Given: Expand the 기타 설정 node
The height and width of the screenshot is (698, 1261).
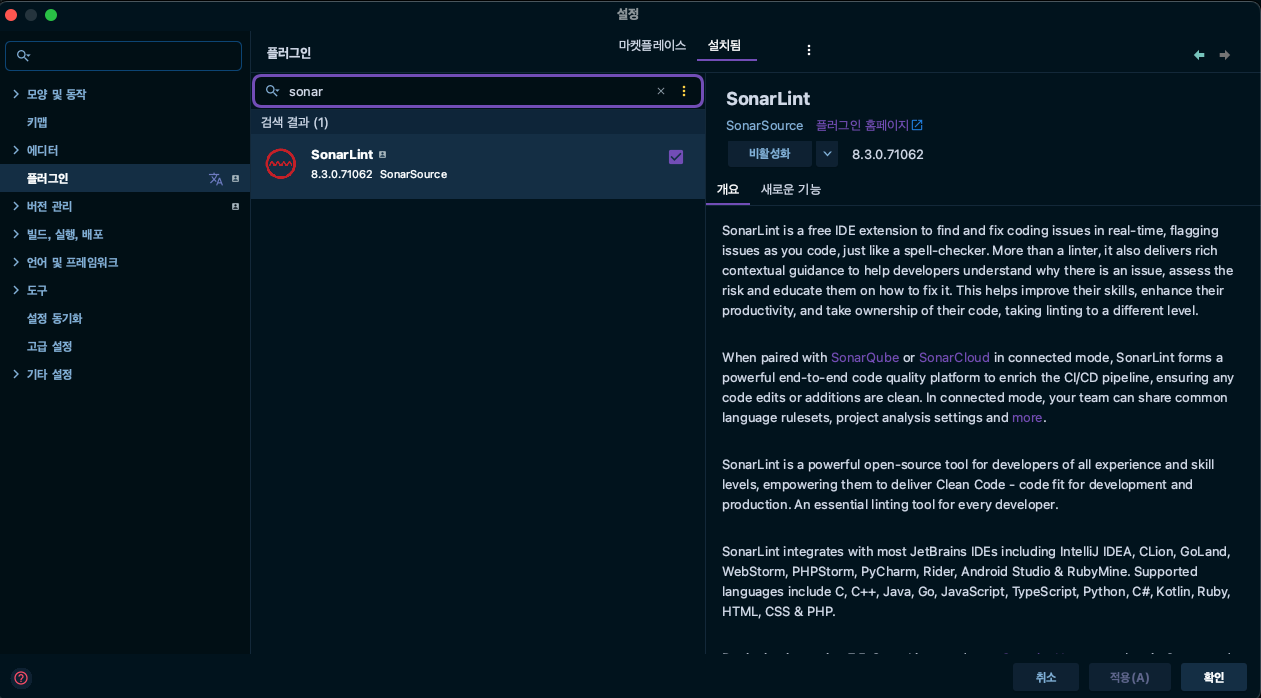Looking at the screenshot, I should (x=15, y=374).
